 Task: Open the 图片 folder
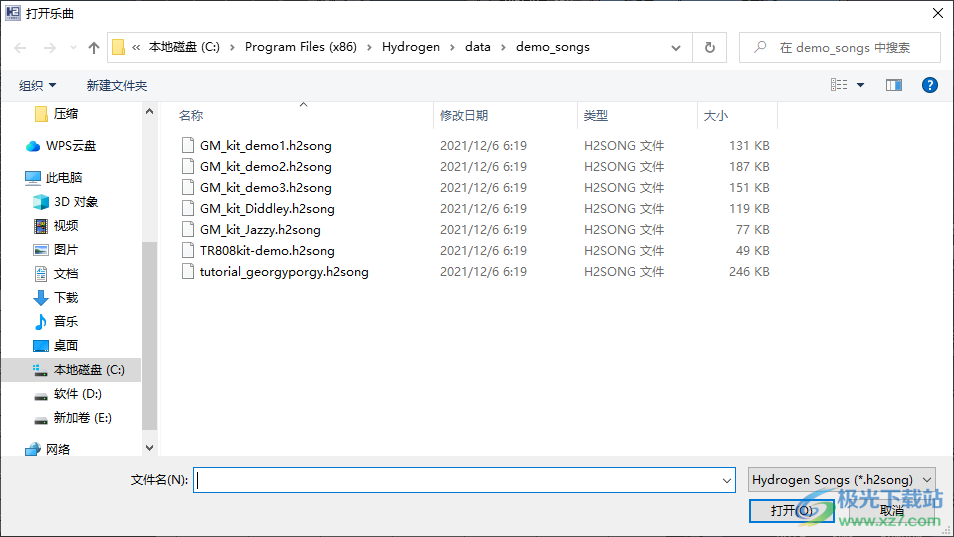pyautogui.click(x=66, y=249)
